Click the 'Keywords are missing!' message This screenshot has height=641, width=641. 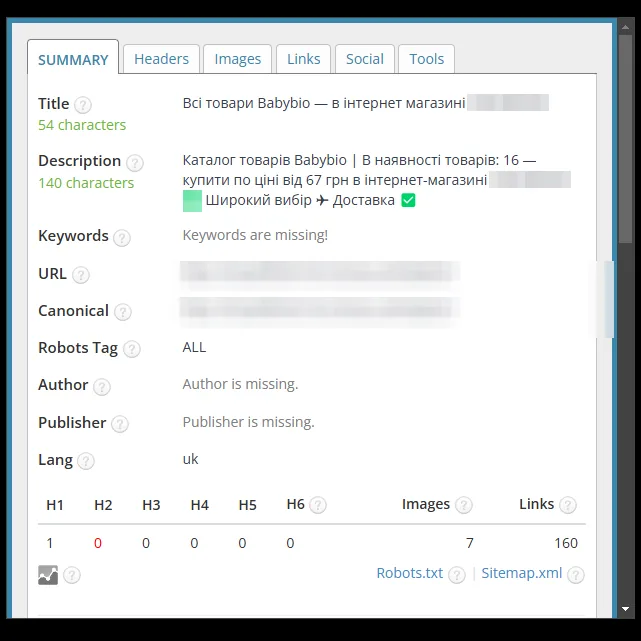pos(255,235)
